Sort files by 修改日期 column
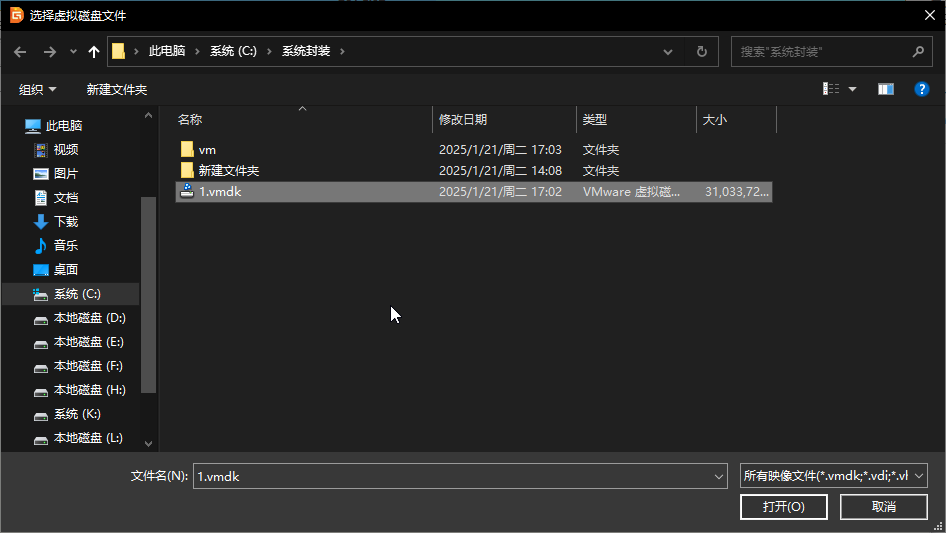The width and height of the screenshot is (946, 533). coord(463,120)
